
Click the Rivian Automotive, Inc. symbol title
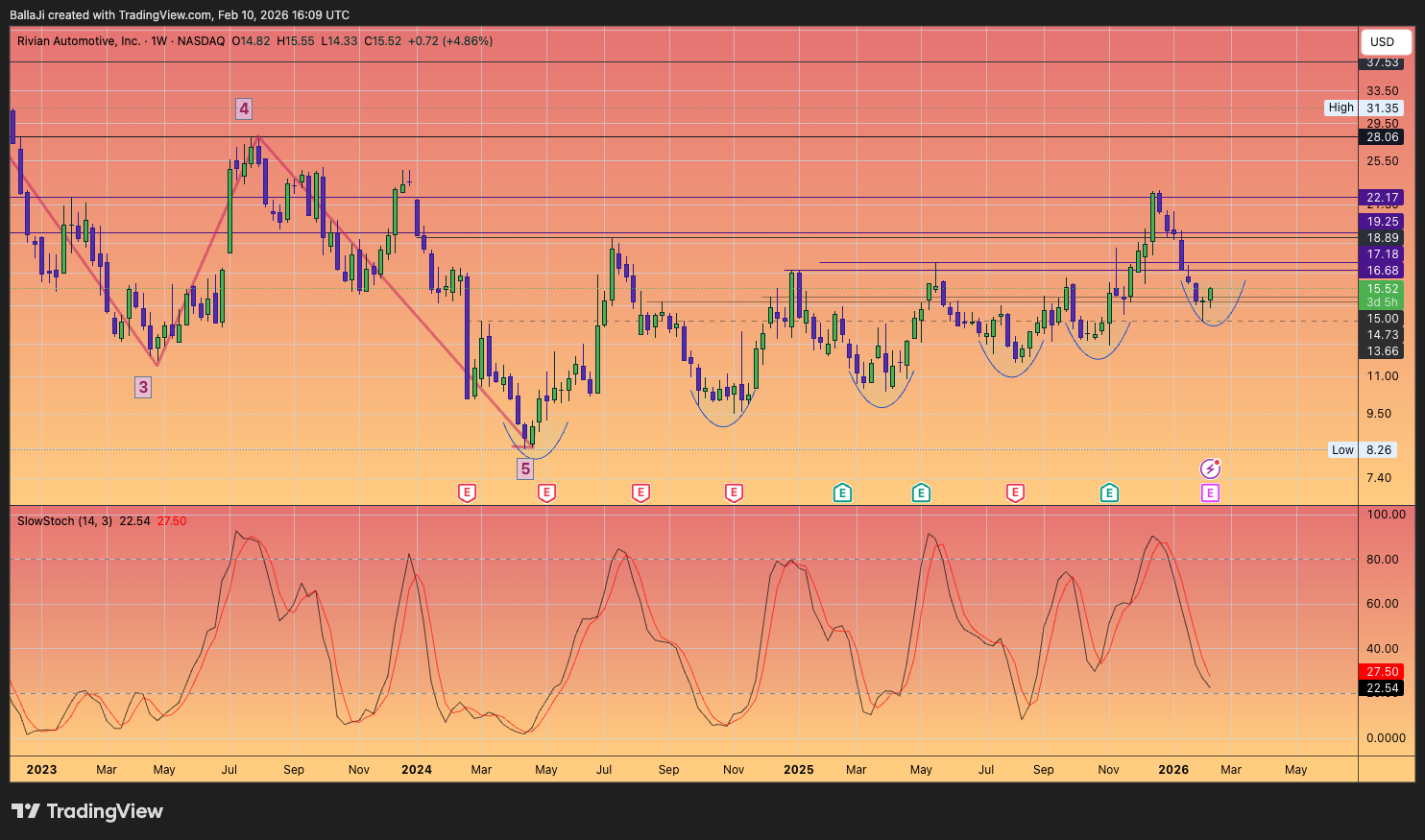[x=79, y=41]
